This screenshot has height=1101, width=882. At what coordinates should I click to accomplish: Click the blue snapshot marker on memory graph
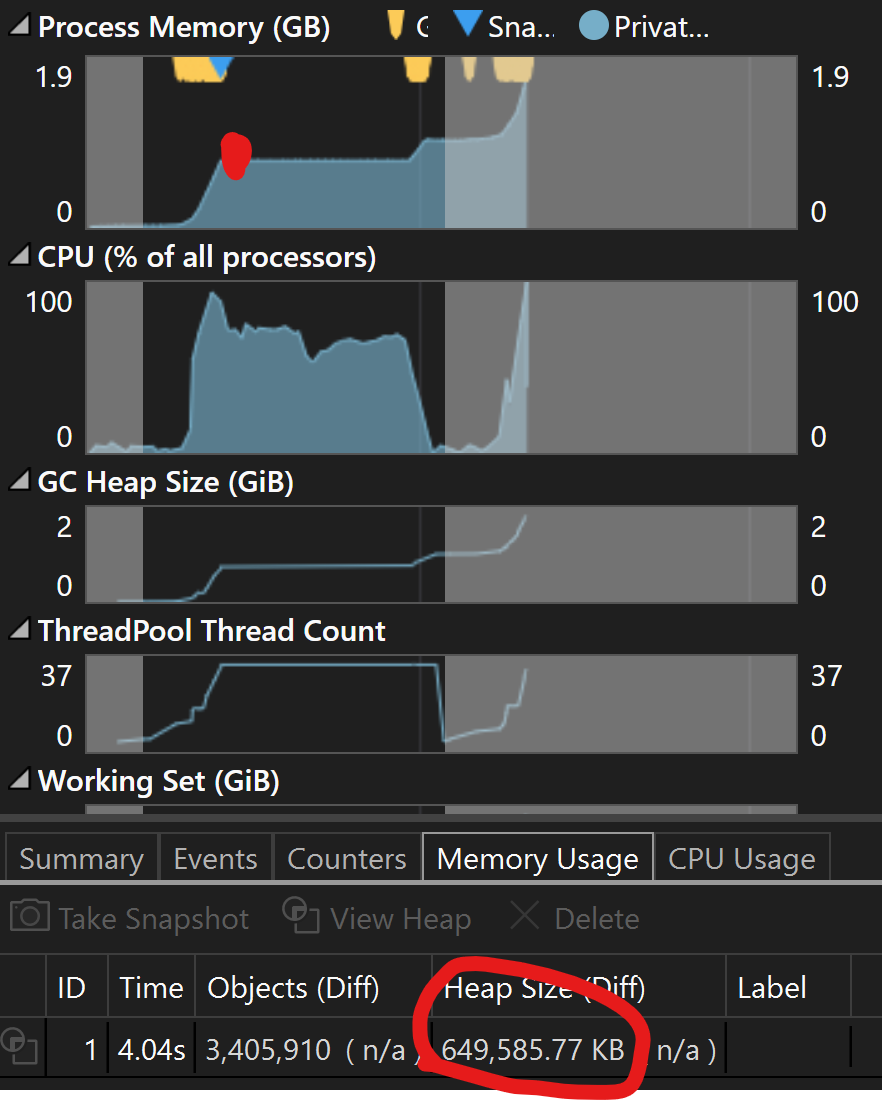click(220, 68)
